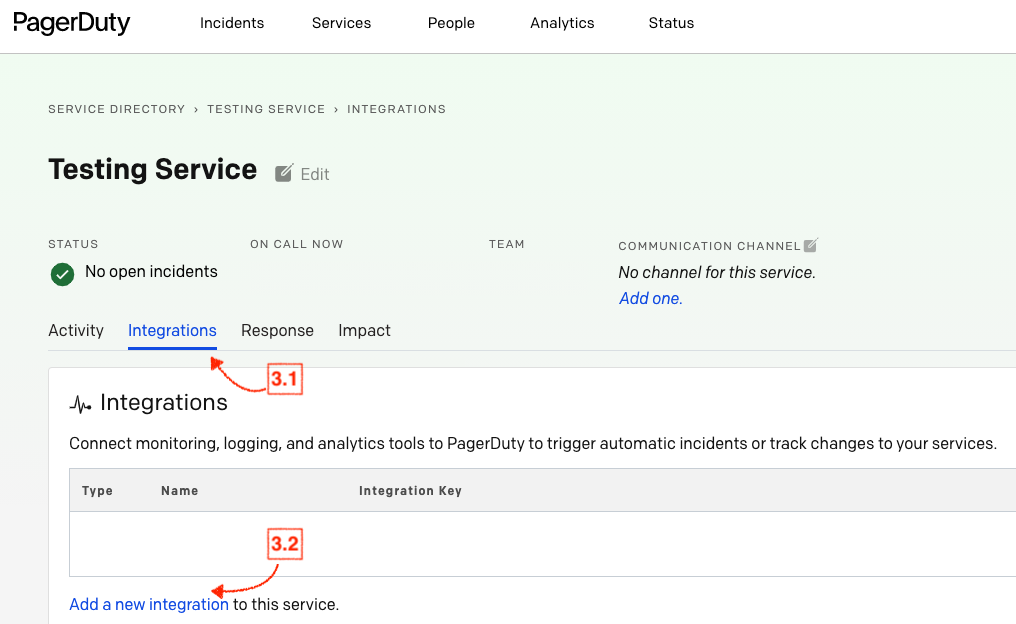Screen dimensions: 1016x624
Task: Open the Analytics menu
Action: point(562,23)
